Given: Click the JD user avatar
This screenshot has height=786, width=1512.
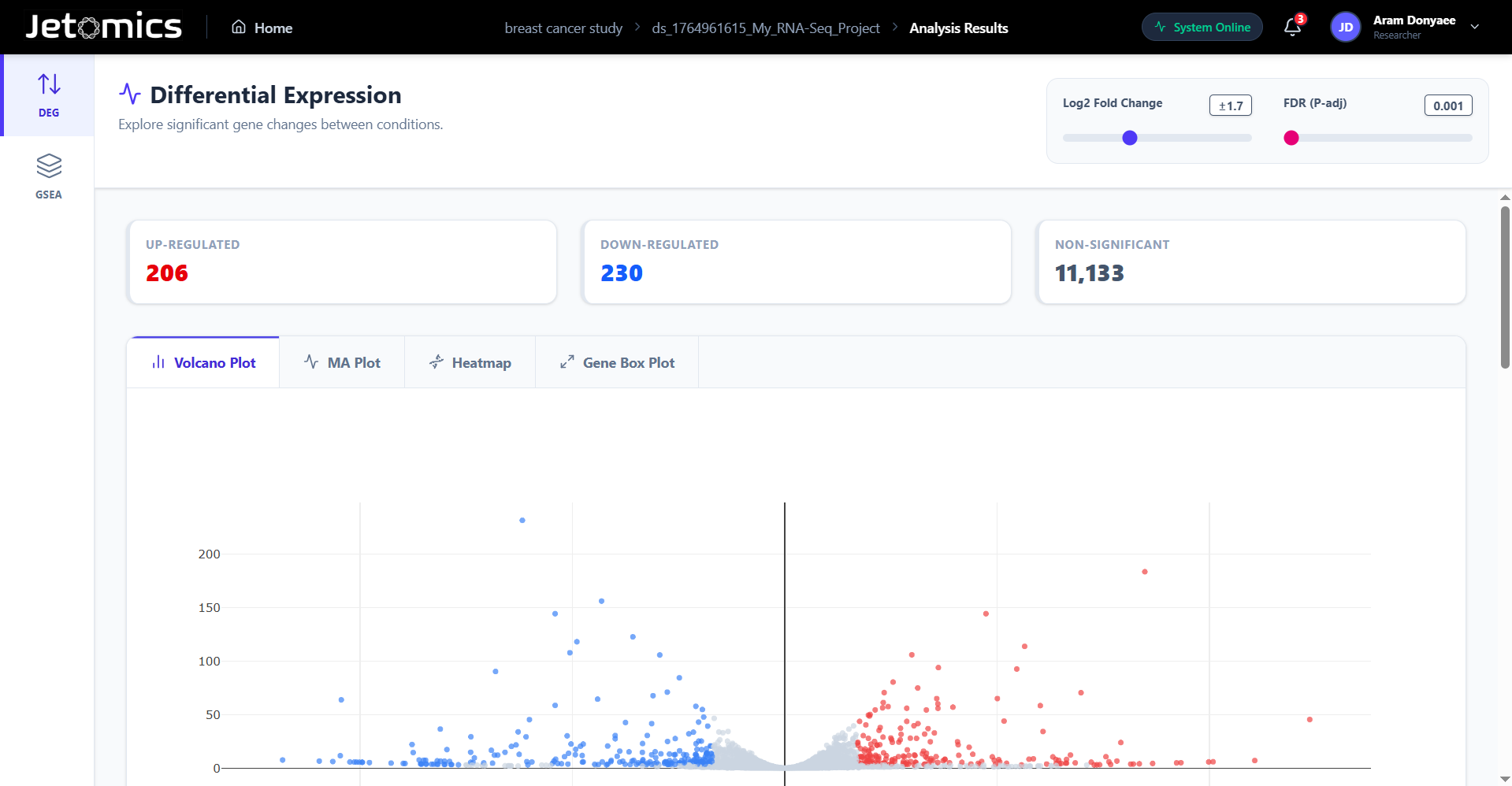Looking at the screenshot, I should pos(1345,28).
